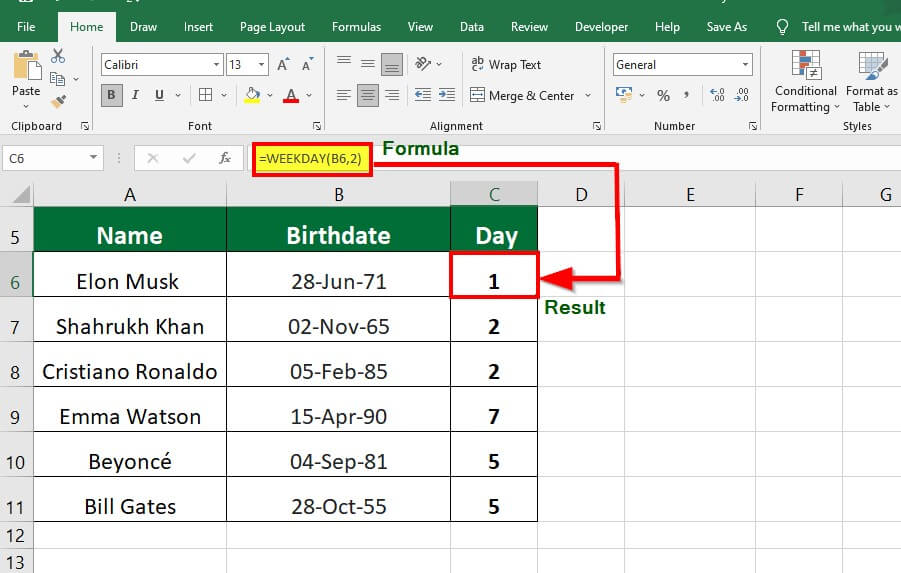Open Orientation text rotation icon

click(423, 64)
